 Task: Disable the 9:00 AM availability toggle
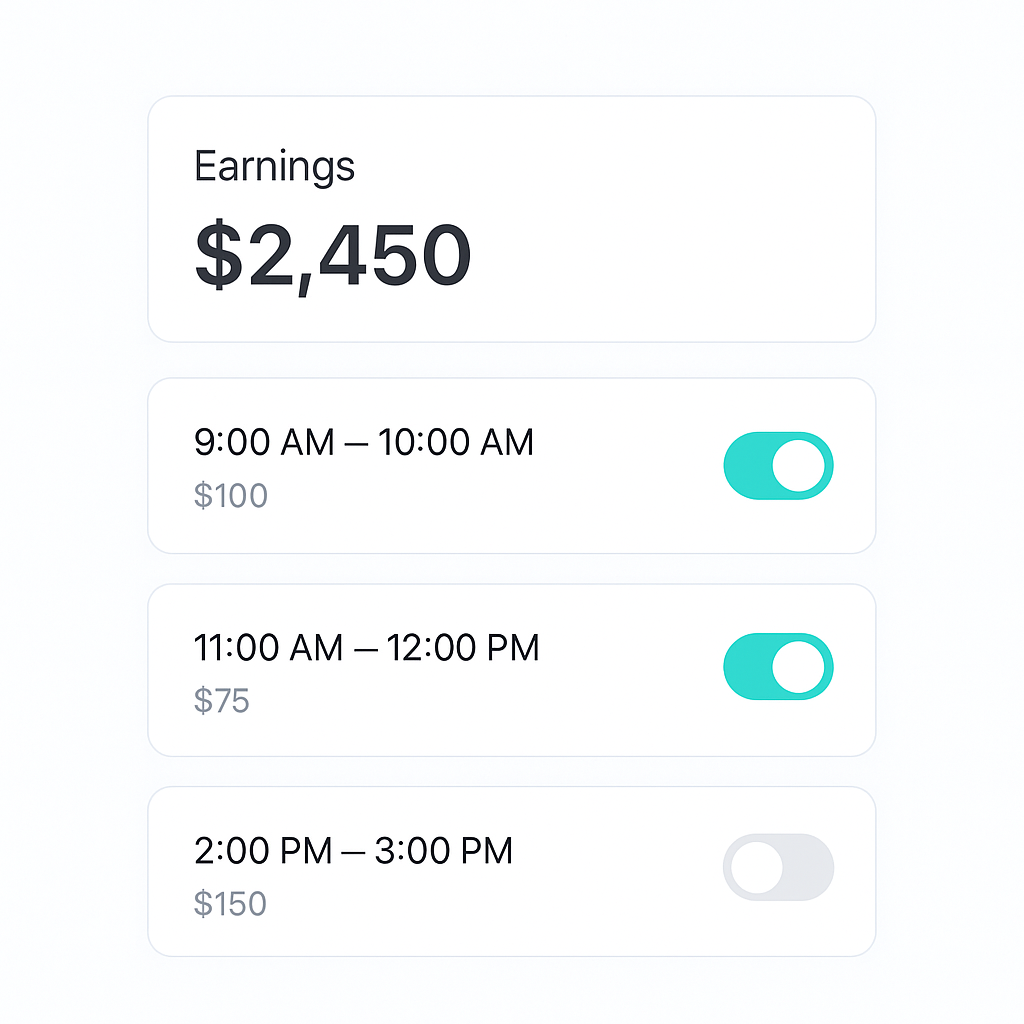(778, 465)
